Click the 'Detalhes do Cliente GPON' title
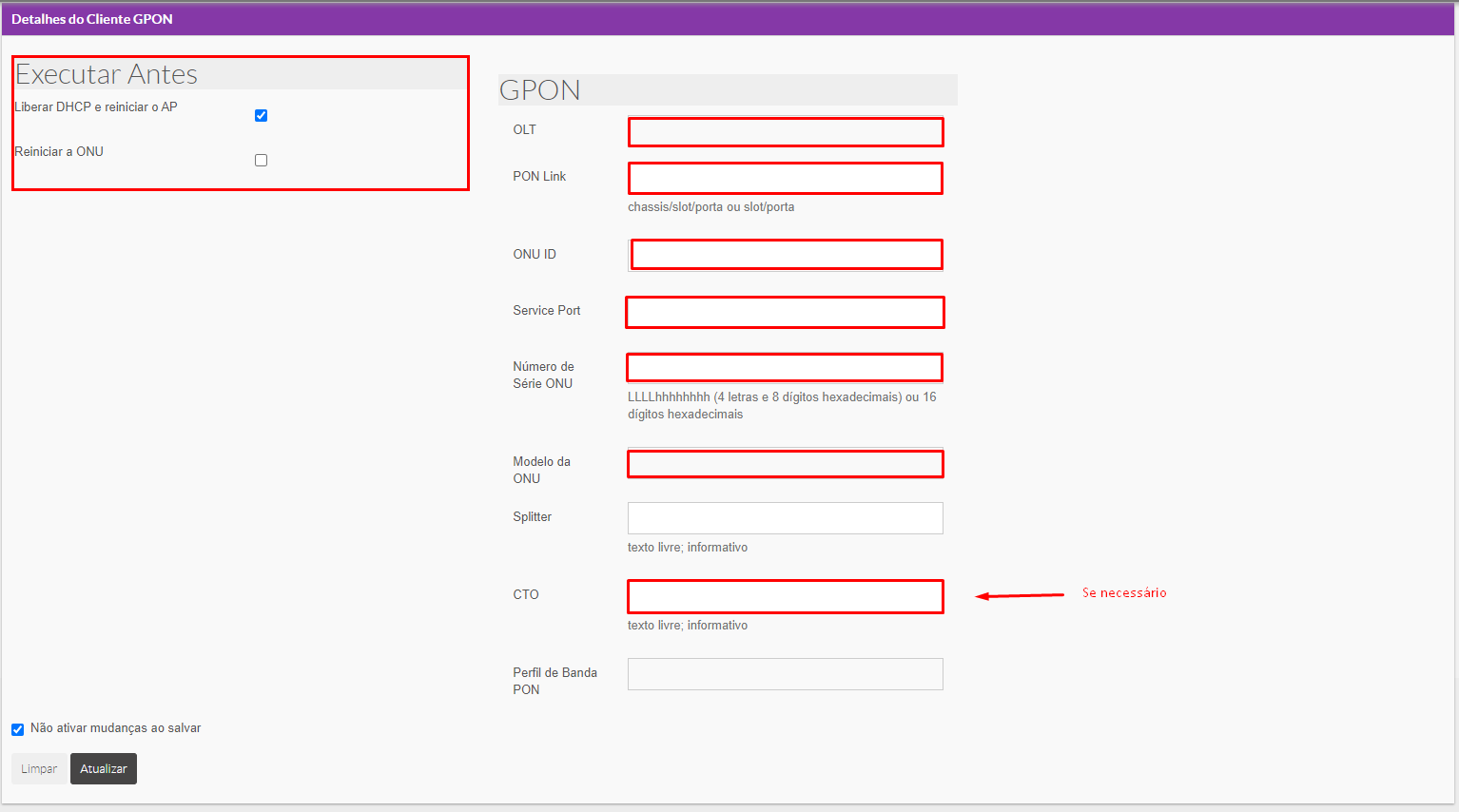The width and height of the screenshot is (1459, 812). coord(92,19)
